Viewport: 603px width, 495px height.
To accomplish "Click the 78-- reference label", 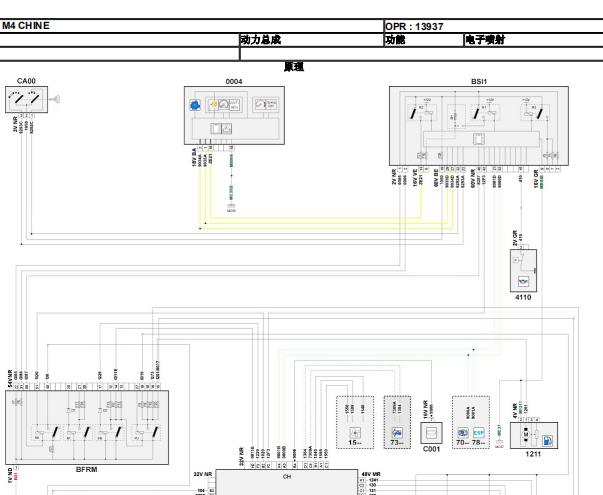I will 479,443.
